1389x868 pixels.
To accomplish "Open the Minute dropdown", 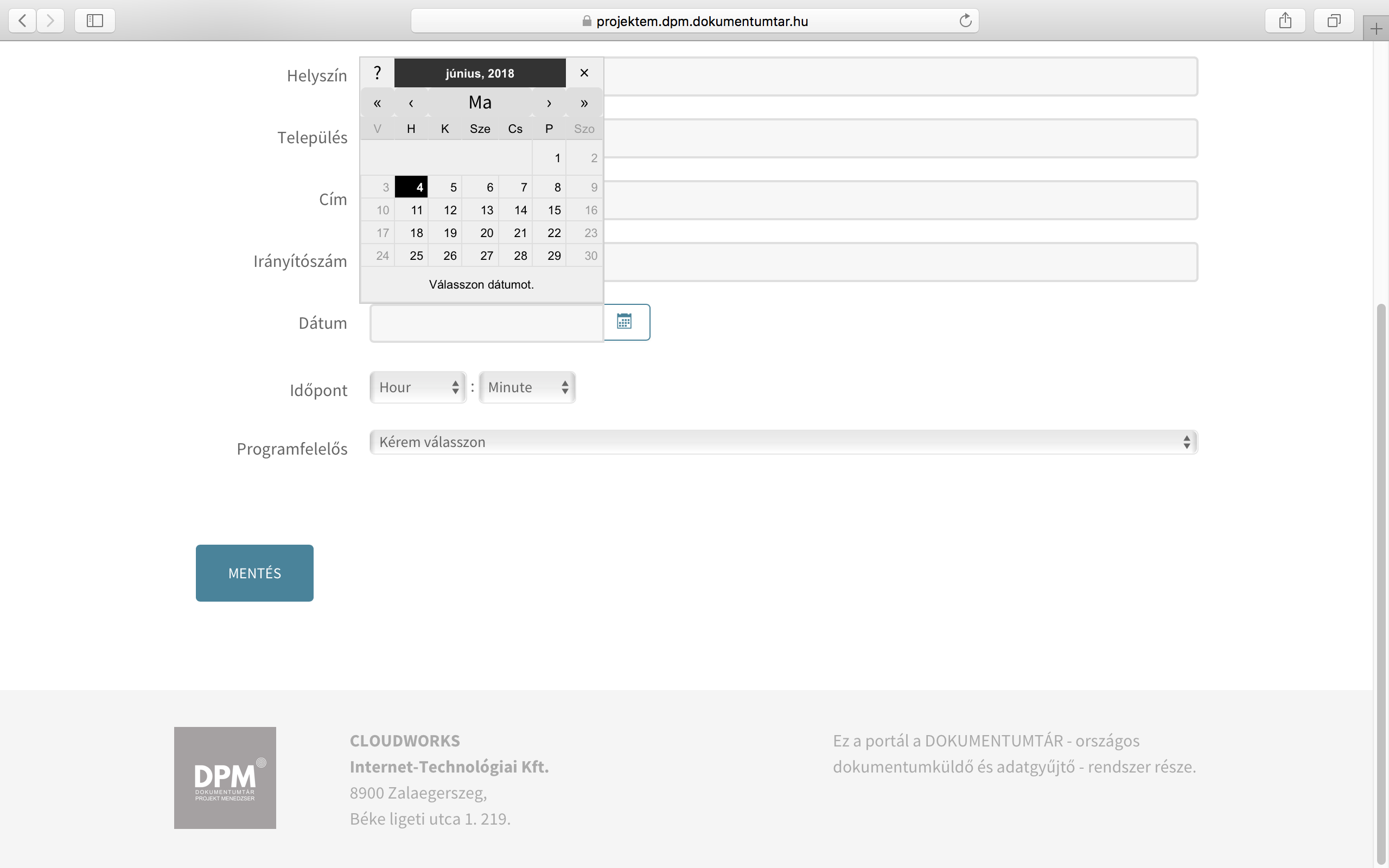I will coord(527,387).
